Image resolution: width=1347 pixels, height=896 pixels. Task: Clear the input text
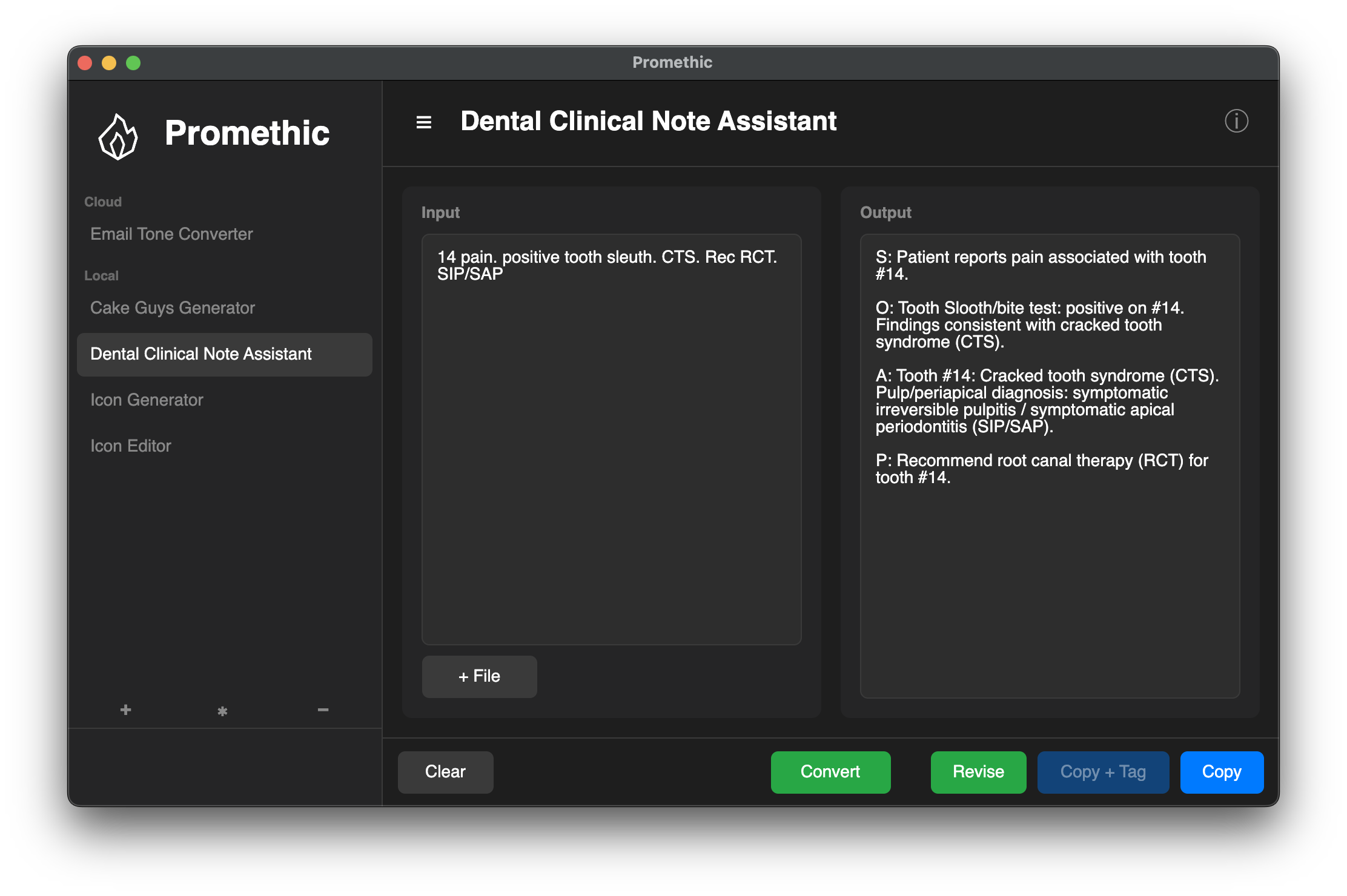[445, 772]
